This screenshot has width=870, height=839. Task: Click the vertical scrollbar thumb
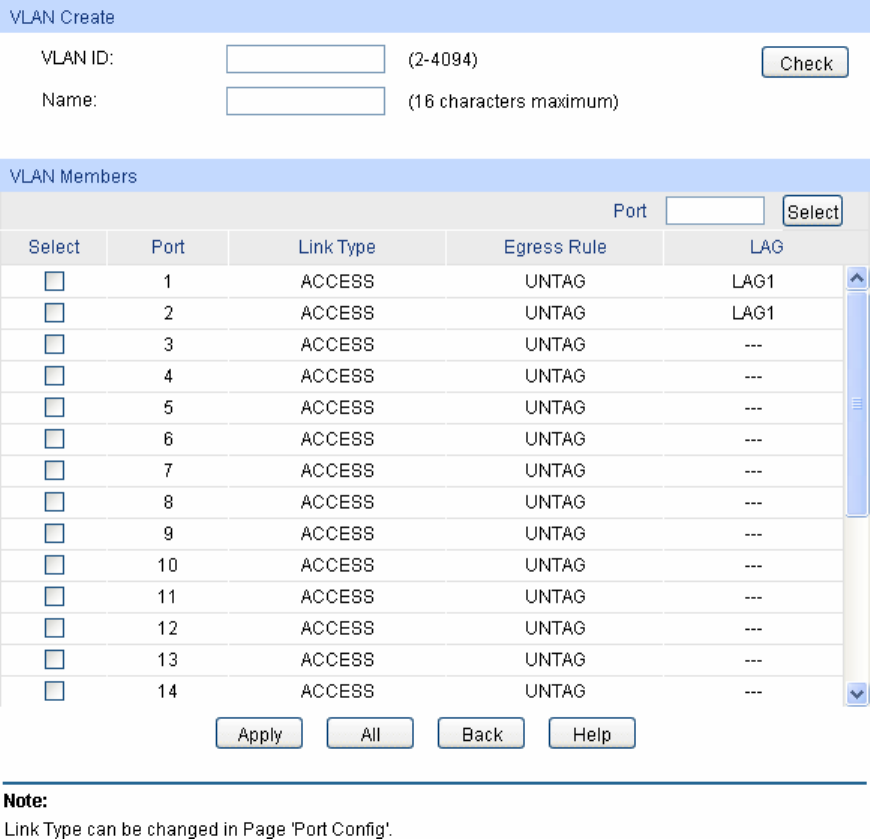click(x=856, y=403)
